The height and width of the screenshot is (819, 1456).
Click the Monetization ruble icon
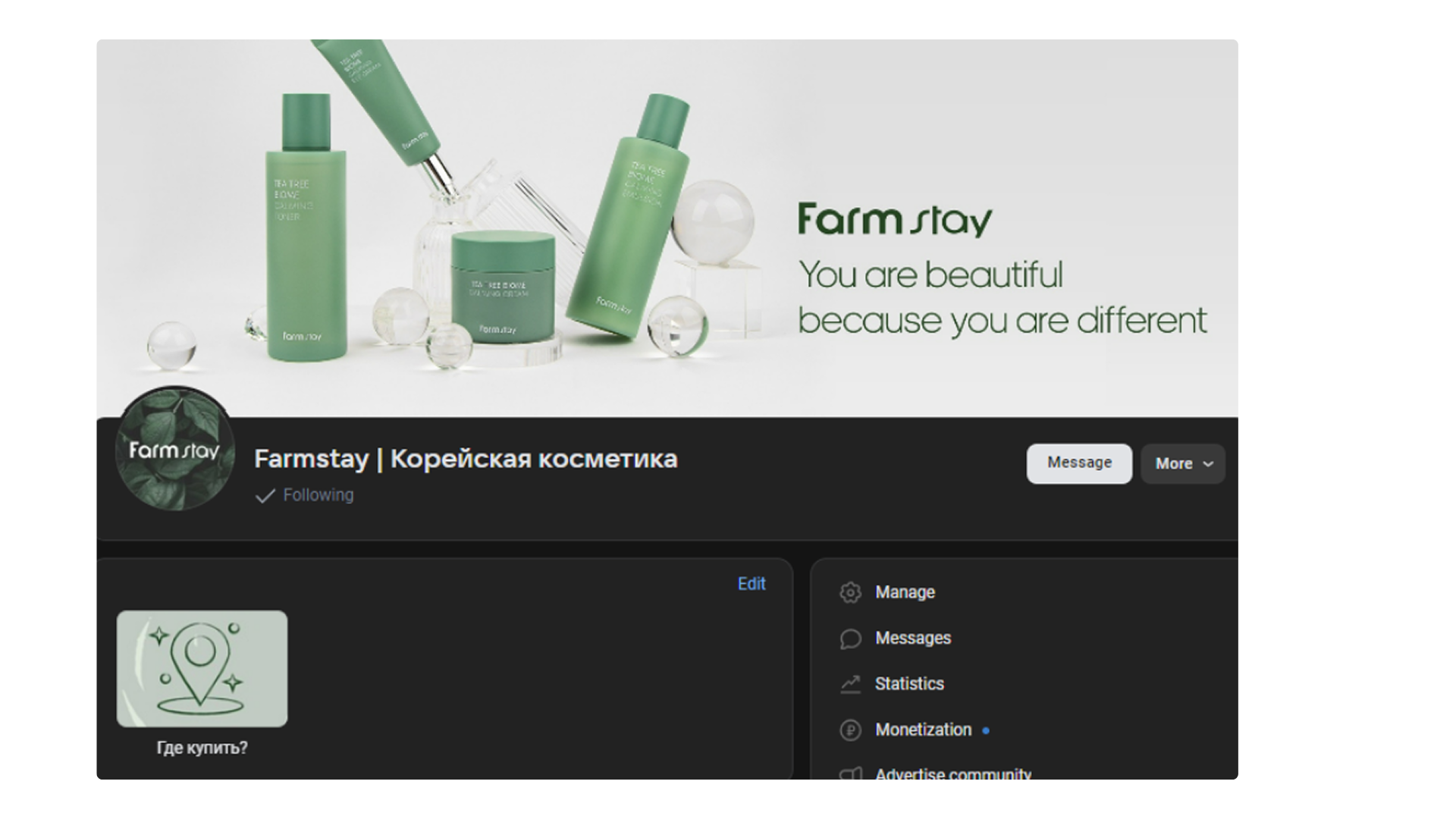[851, 730]
